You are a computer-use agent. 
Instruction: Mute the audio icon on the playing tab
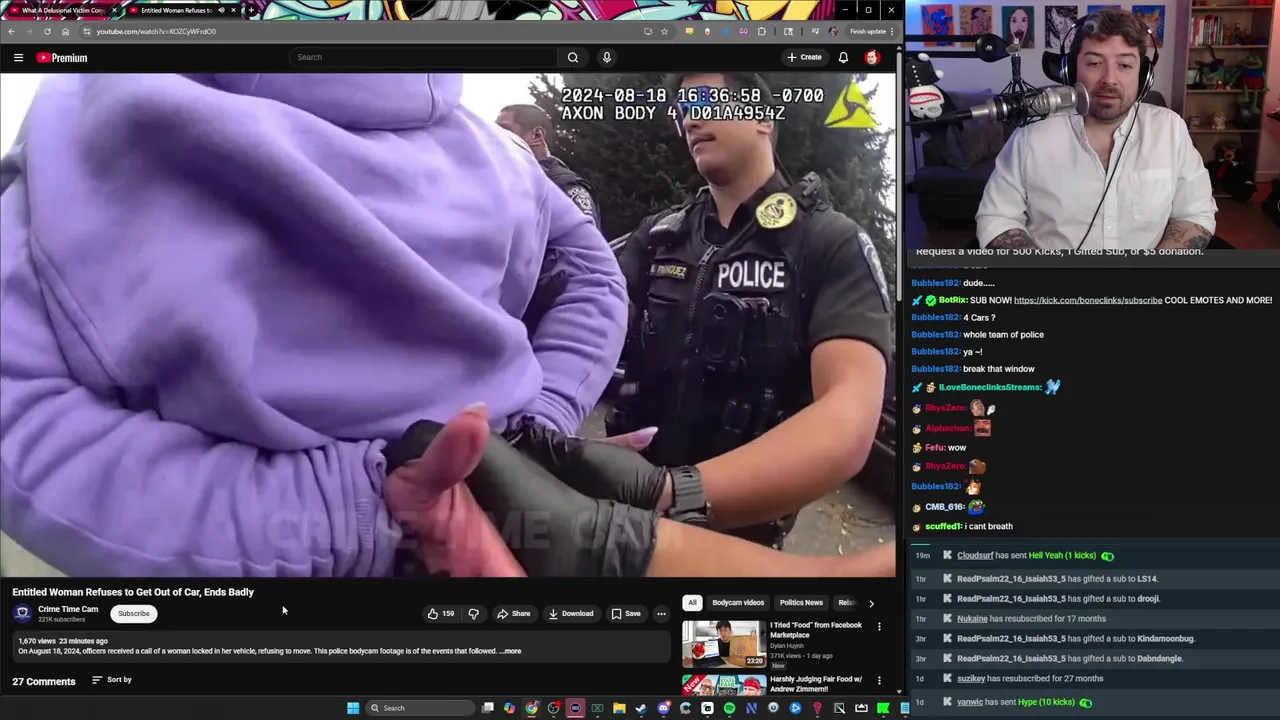click(221, 10)
